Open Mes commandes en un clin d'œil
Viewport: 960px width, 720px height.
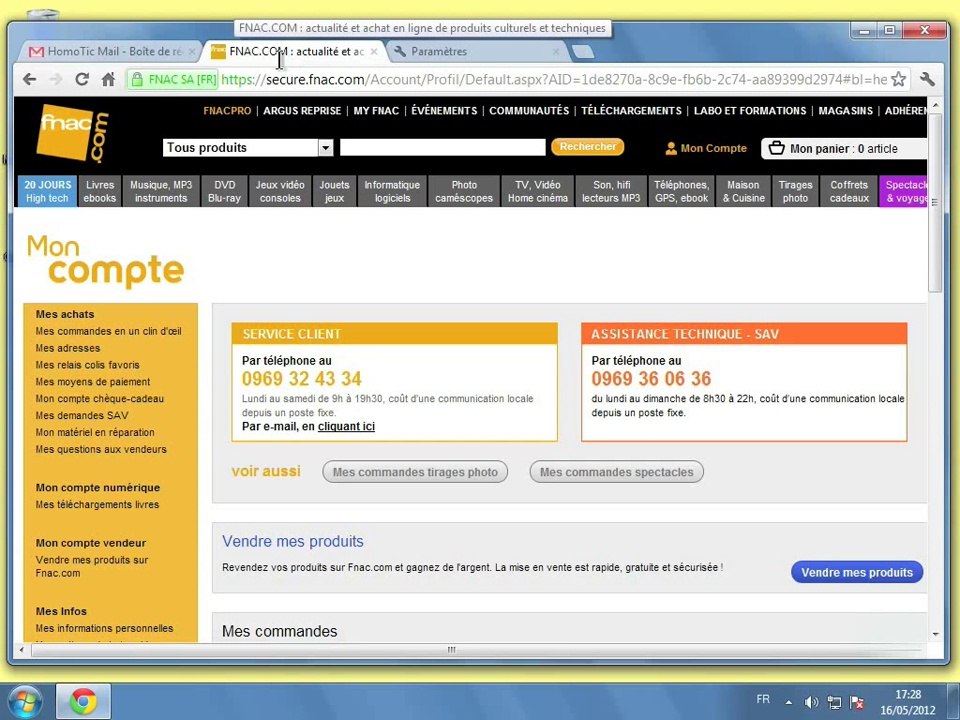coord(108,331)
